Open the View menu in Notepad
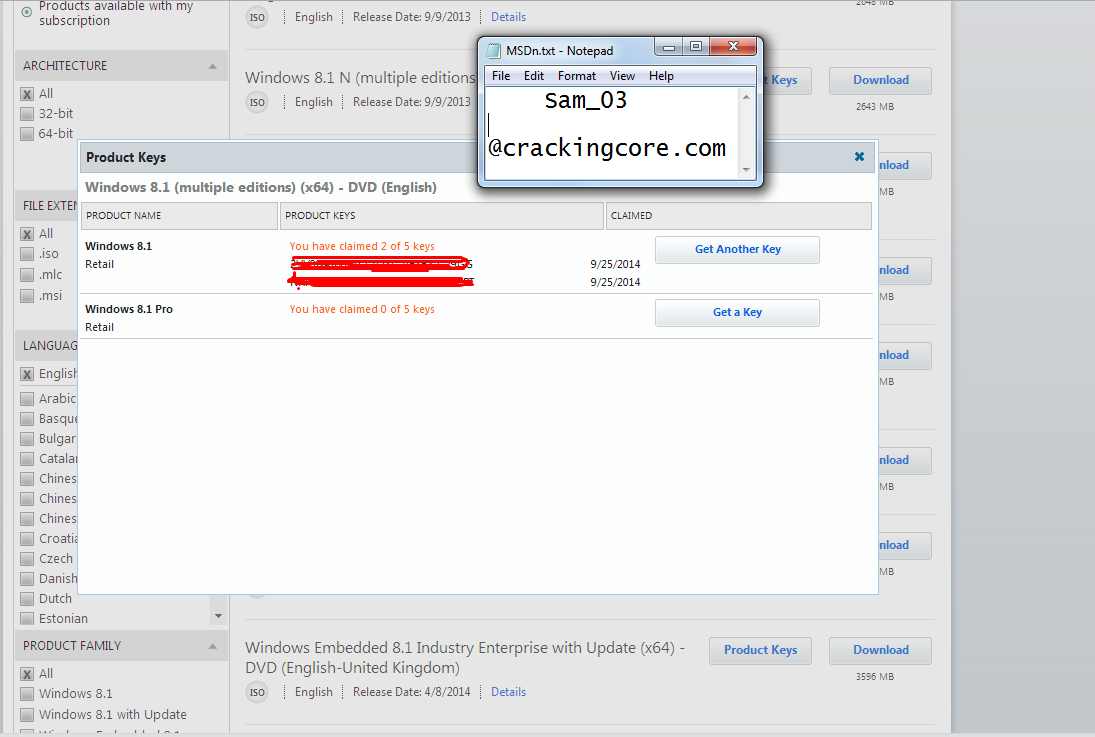This screenshot has width=1095, height=737. tap(622, 75)
